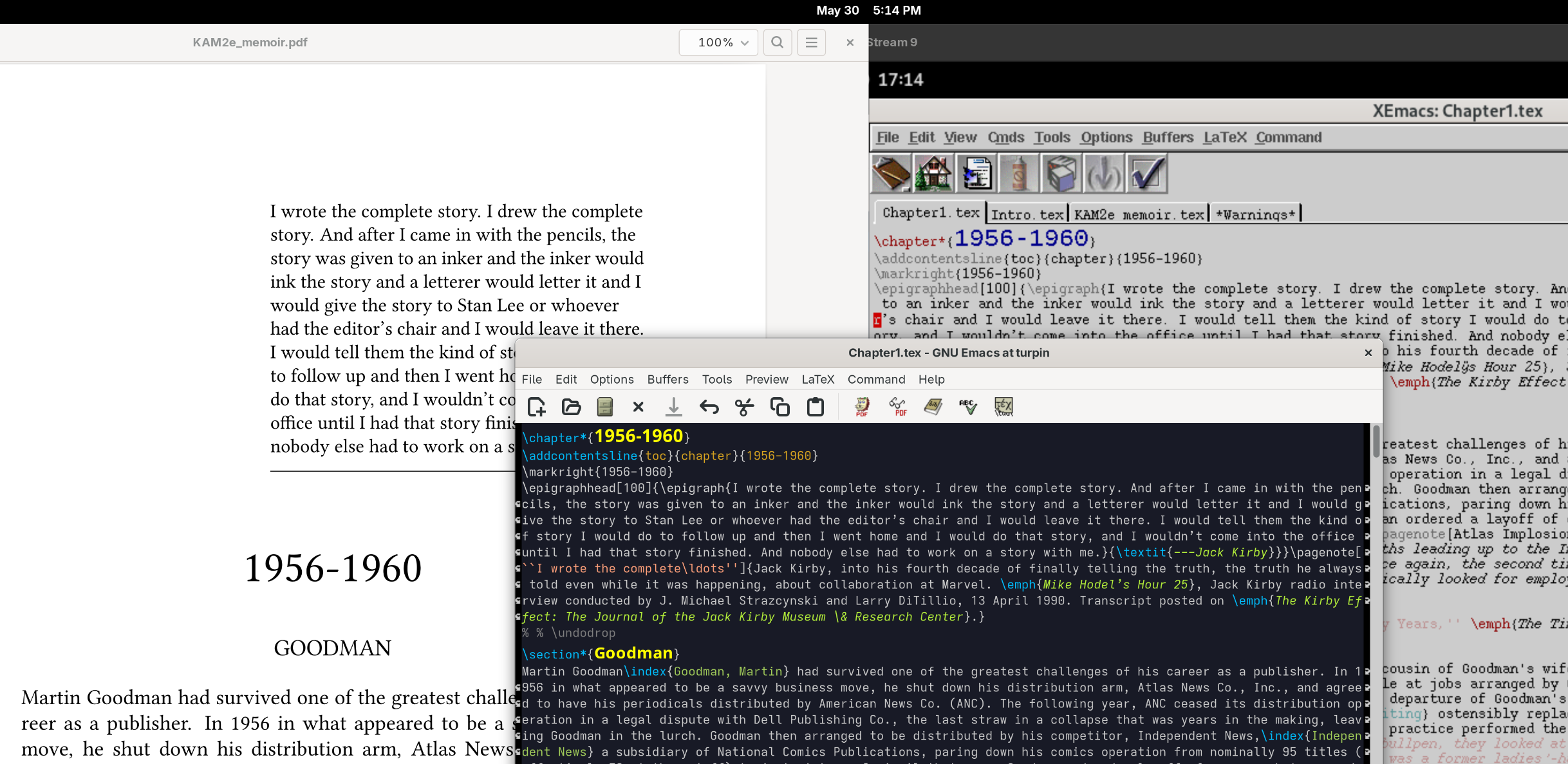Image resolution: width=1568 pixels, height=764 pixels.
Task: Open Buffers menu in XEmacs window
Action: [1168, 137]
